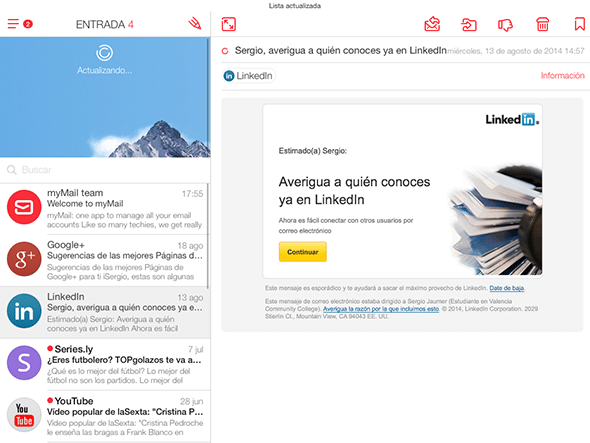Open the ¿Eres futbolero? TOPgolazos message

click(x=105, y=364)
